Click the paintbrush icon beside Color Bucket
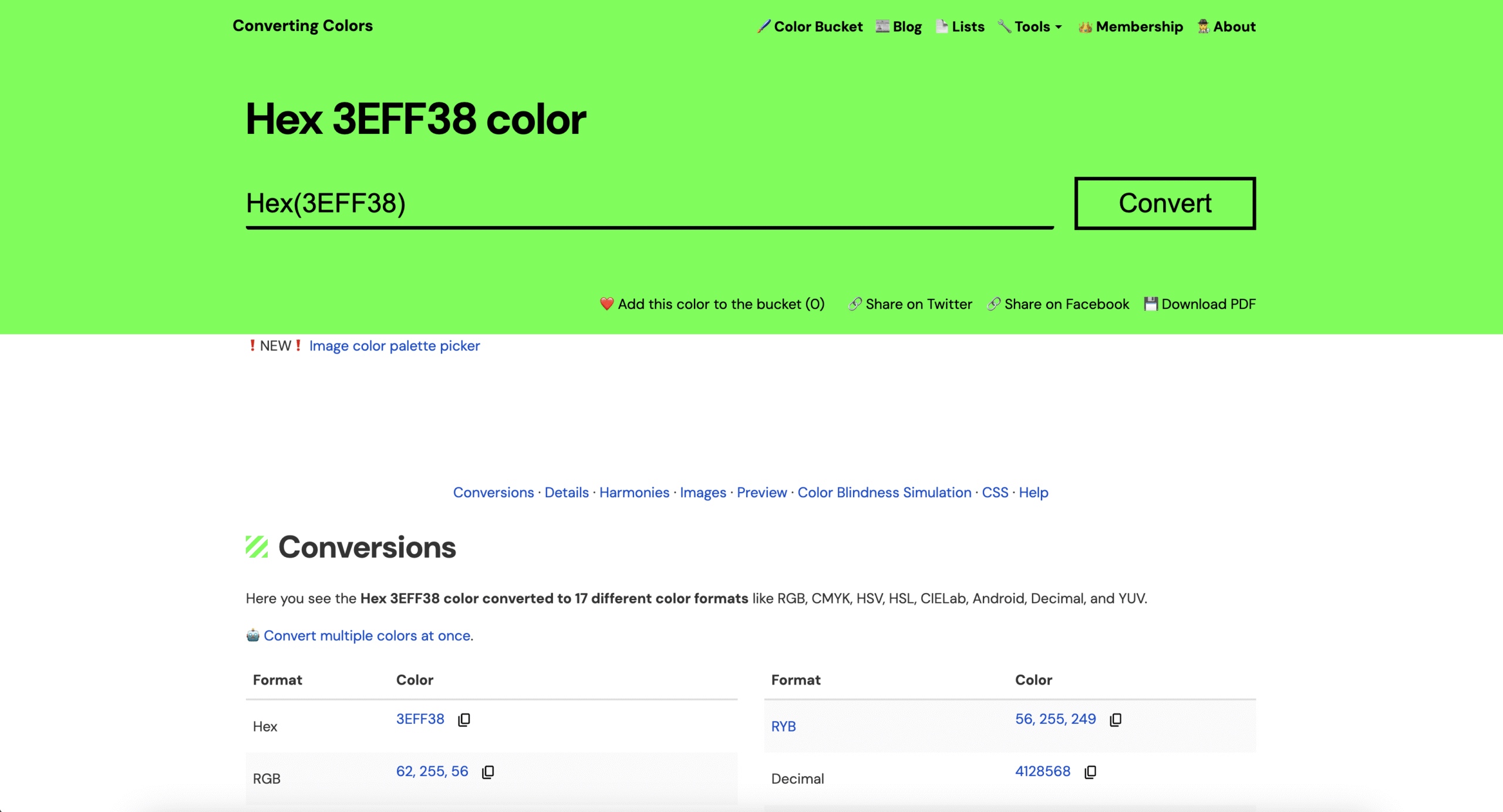This screenshot has width=1503, height=812. [763, 26]
